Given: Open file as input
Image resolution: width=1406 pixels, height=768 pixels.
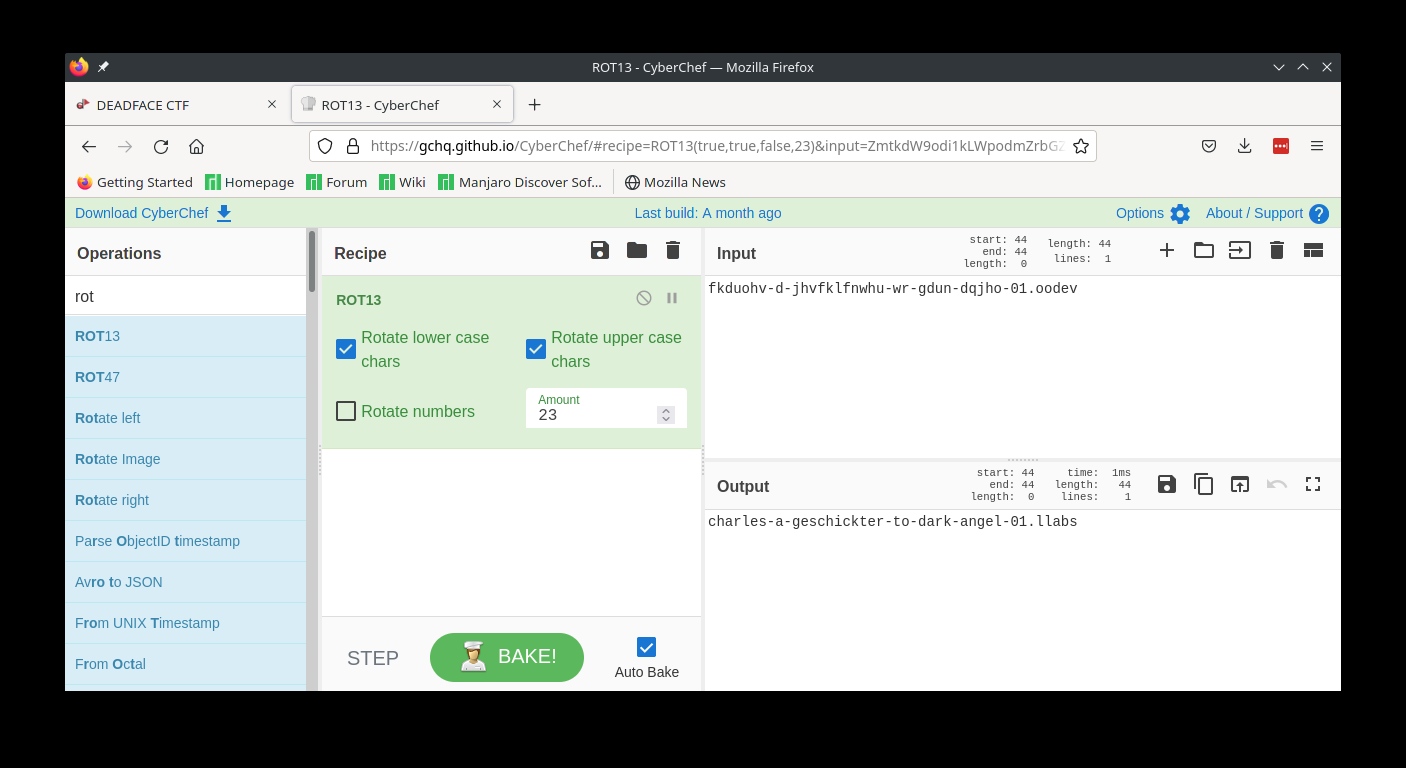Looking at the screenshot, I should click(x=1240, y=250).
